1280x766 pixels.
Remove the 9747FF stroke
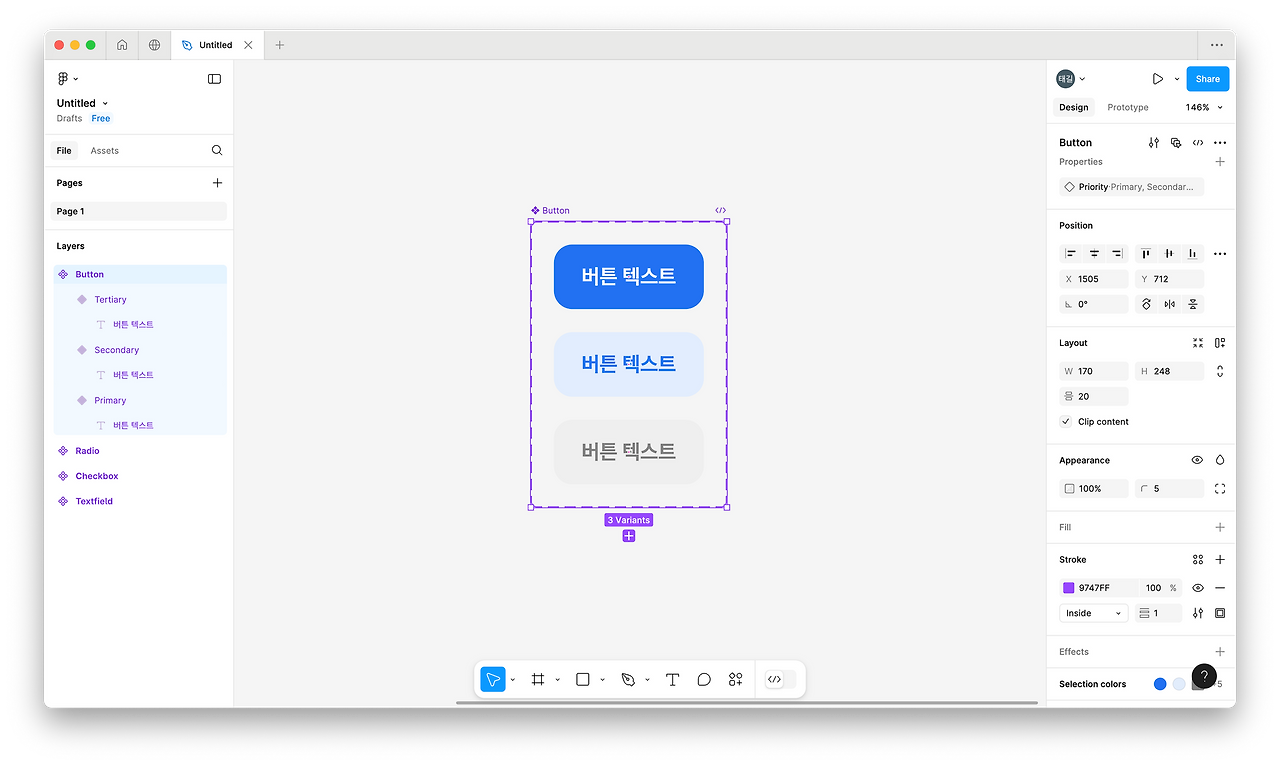point(1220,588)
